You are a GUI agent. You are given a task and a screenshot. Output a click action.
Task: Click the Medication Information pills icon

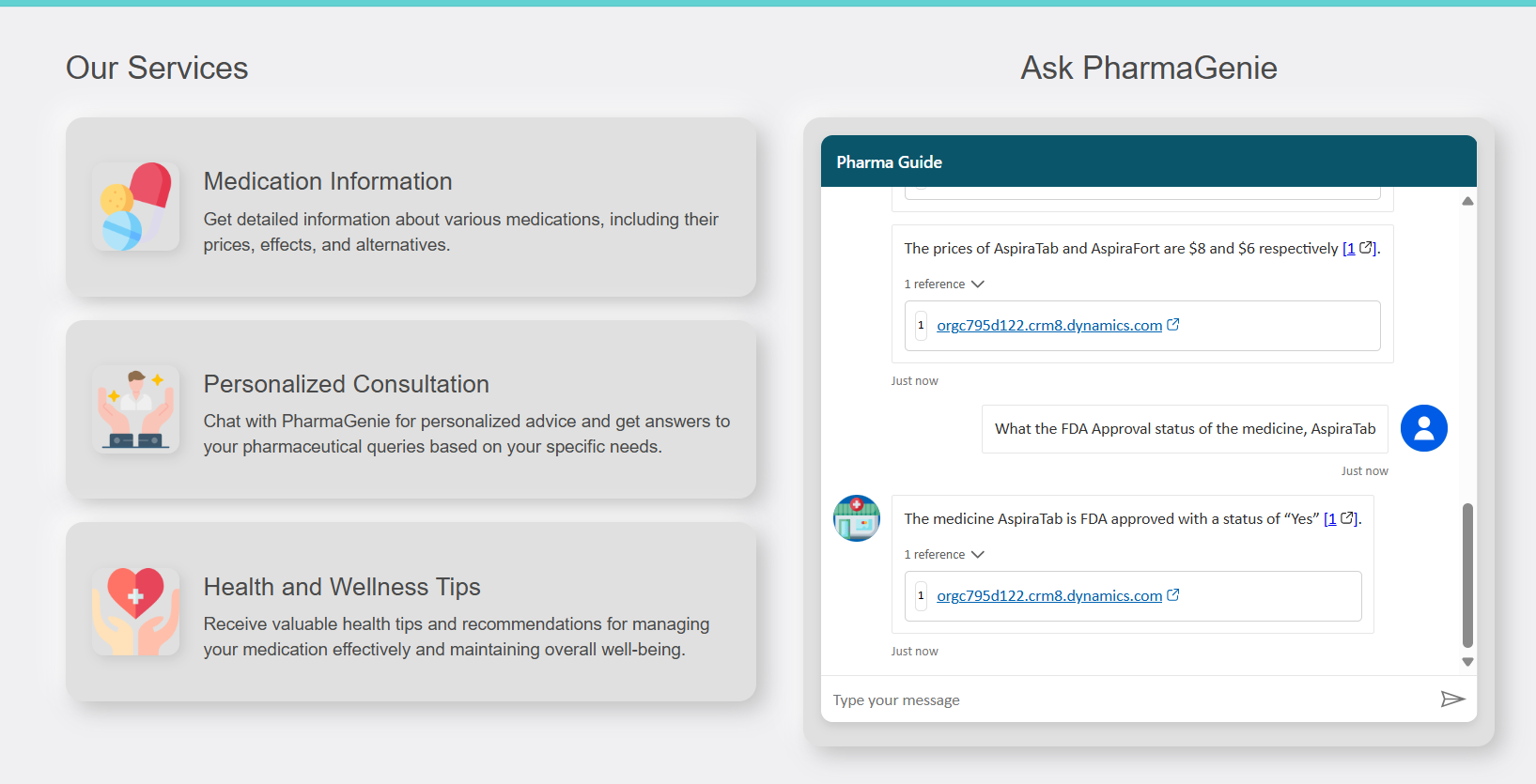pyautogui.click(x=134, y=206)
